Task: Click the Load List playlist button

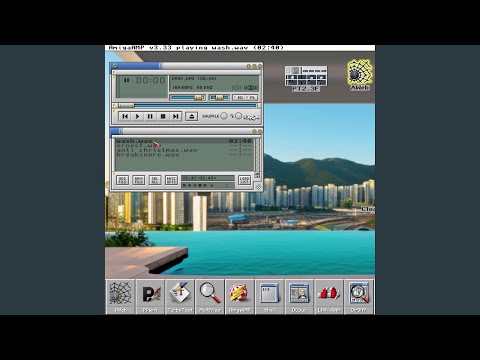Action: click(244, 180)
